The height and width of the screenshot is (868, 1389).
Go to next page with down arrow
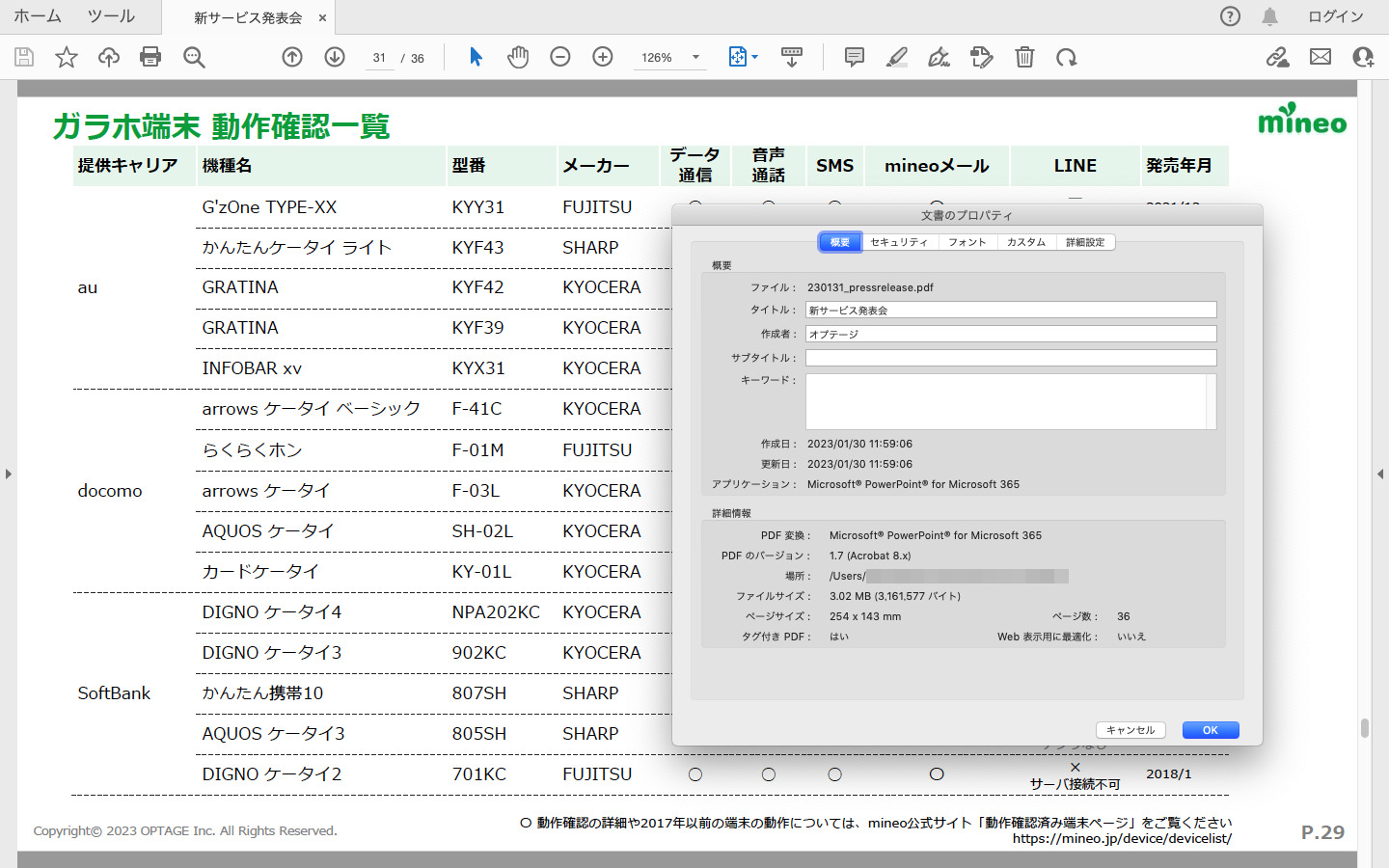pyautogui.click(x=335, y=57)
